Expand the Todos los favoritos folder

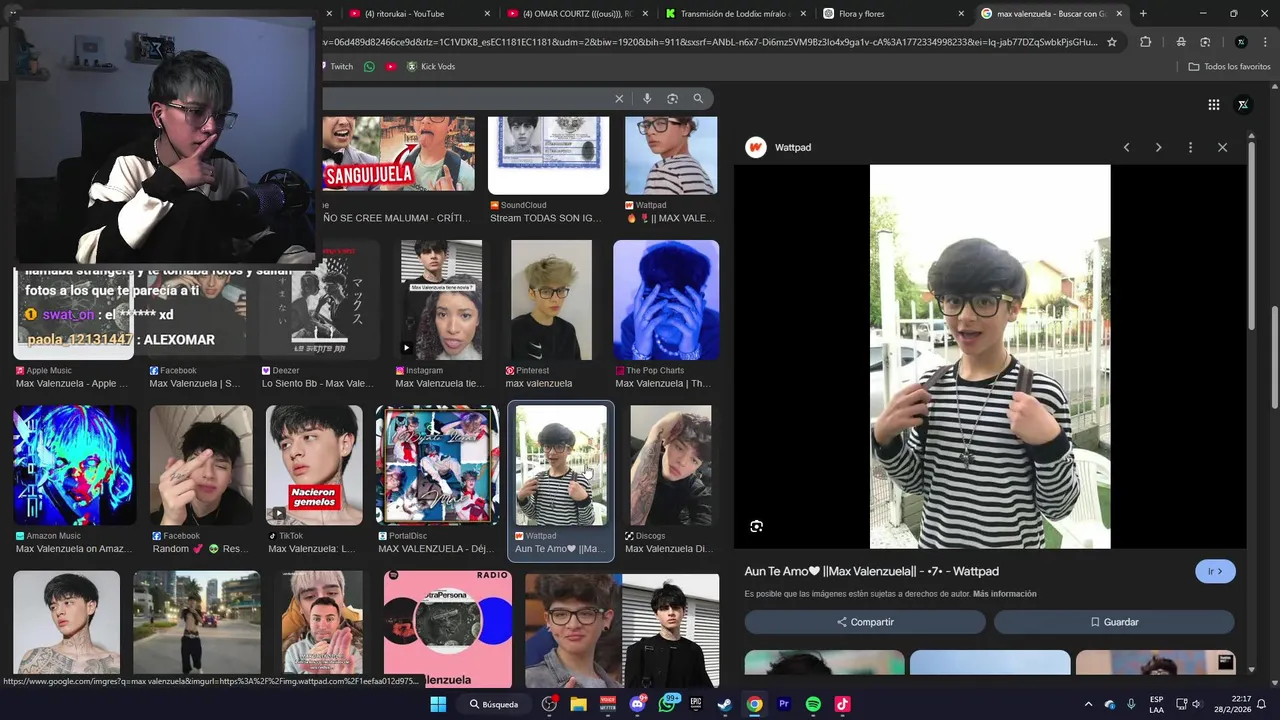pyautogui.click(x=1229, y=66)
